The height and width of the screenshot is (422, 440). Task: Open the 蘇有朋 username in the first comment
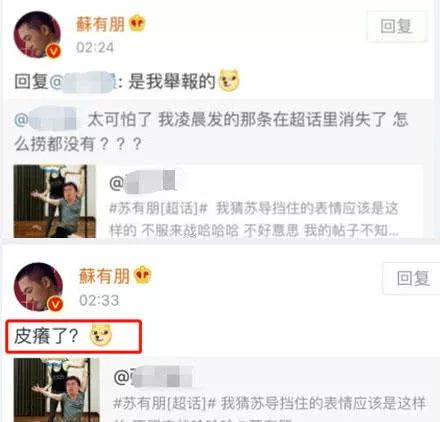100,24
